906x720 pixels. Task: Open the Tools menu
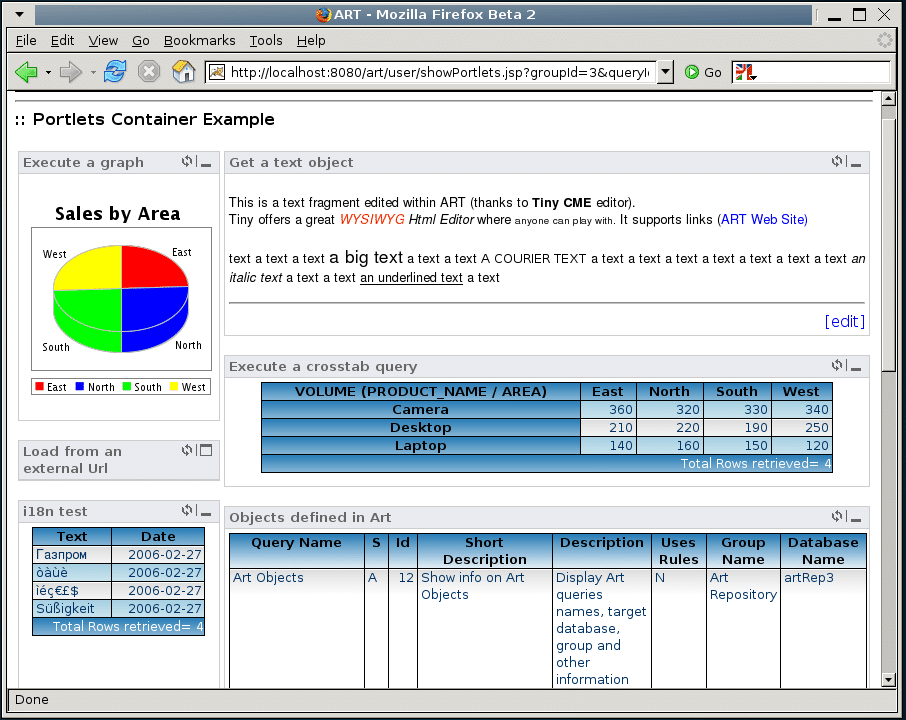[265, 40]
